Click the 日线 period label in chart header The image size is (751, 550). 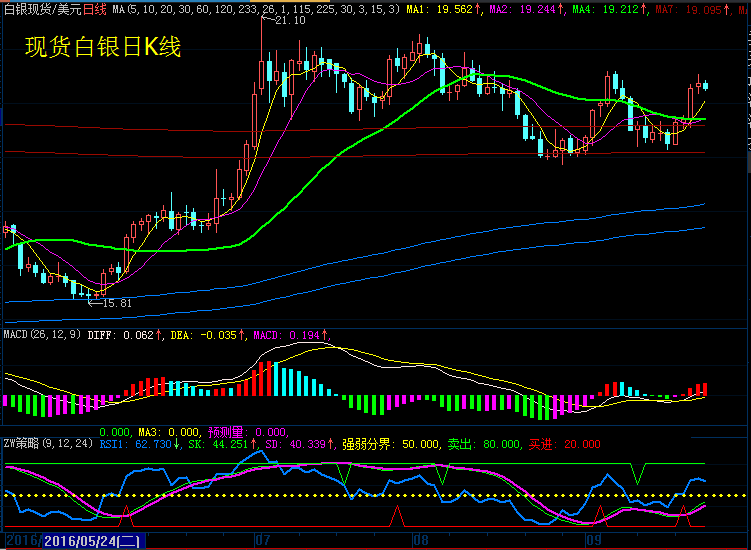pos(94,9)
